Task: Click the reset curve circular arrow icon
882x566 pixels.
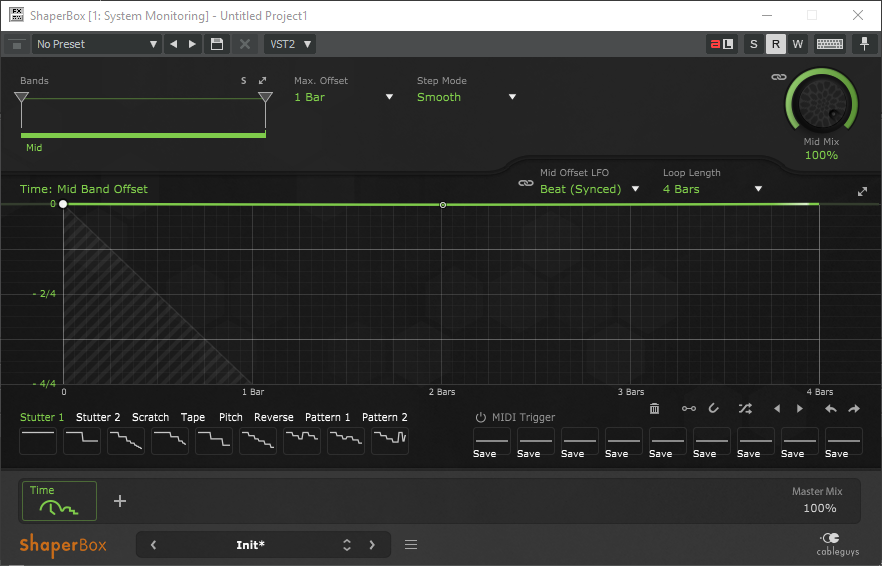Action: [713, 408]
